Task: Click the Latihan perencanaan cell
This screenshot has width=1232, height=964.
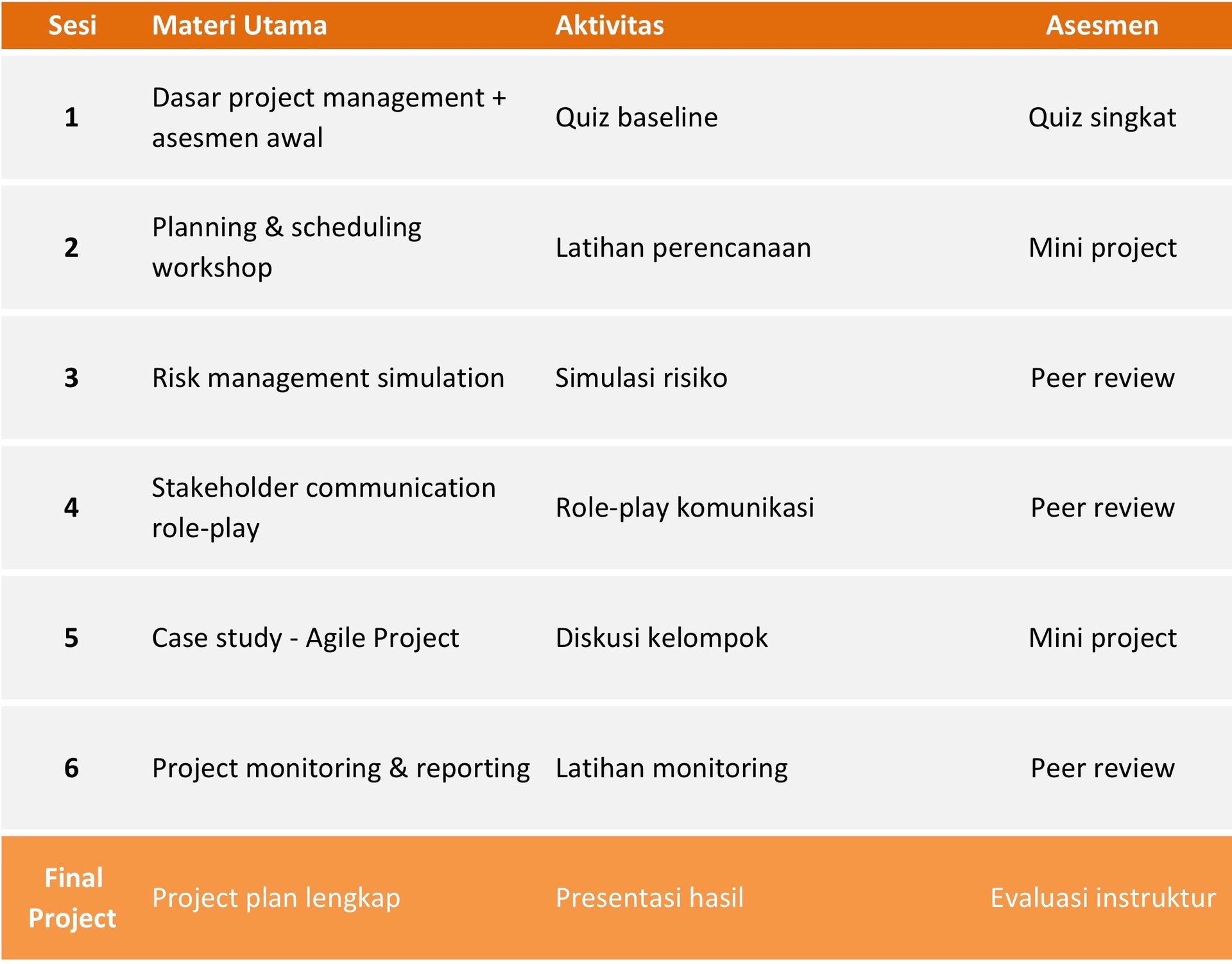Action: coord(683,248)
